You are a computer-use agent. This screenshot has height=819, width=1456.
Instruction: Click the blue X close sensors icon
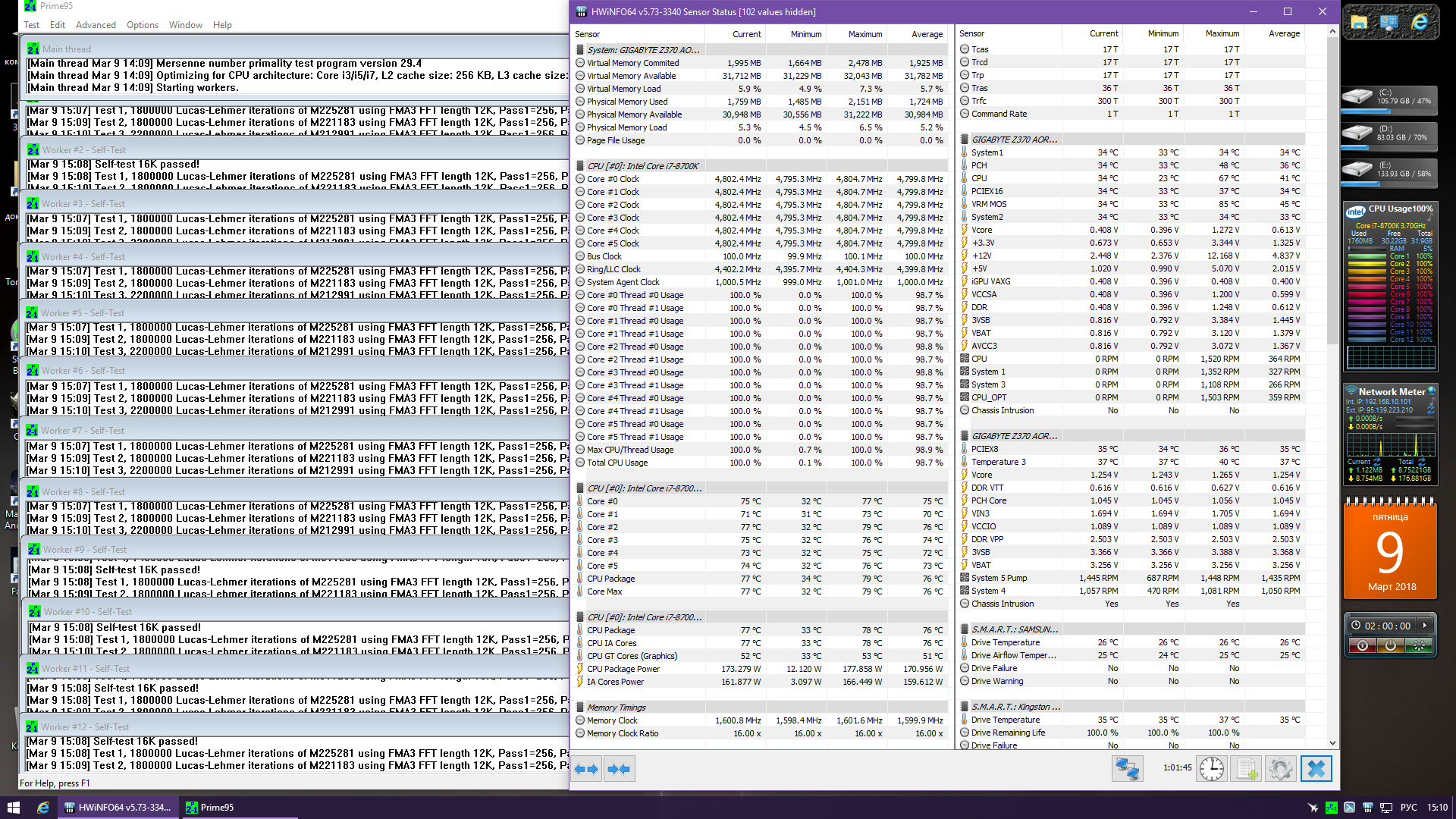[1316, 769]
